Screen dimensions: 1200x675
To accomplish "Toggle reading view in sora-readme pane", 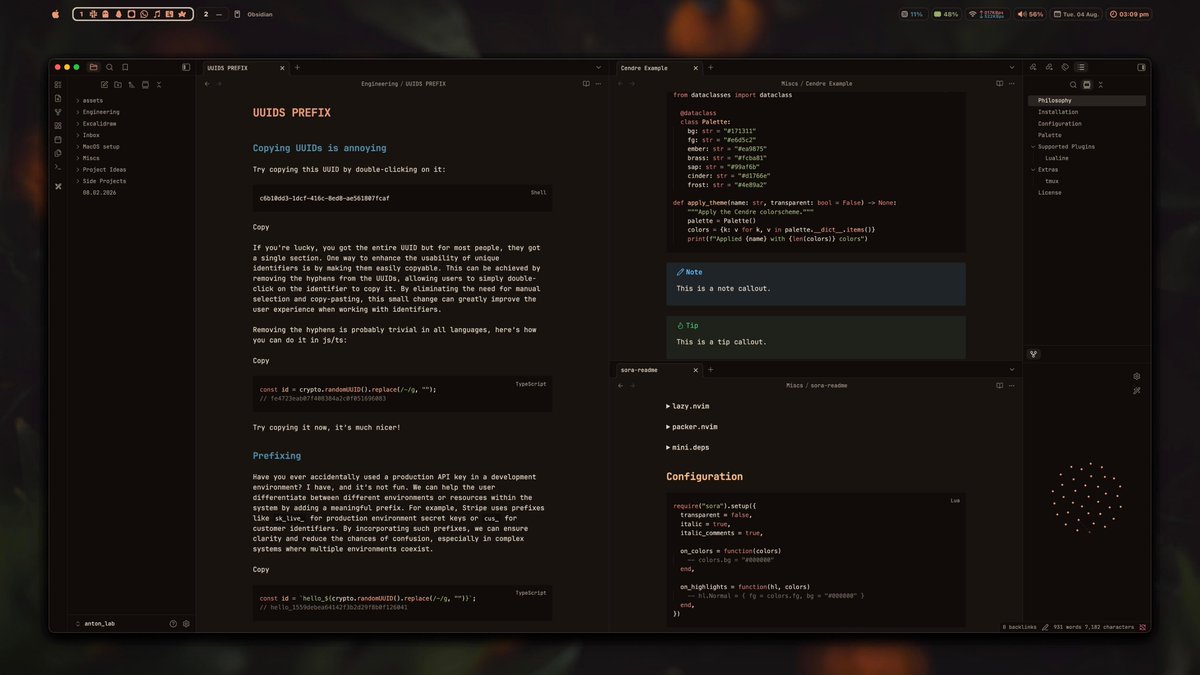I will [x=998, y=385].
